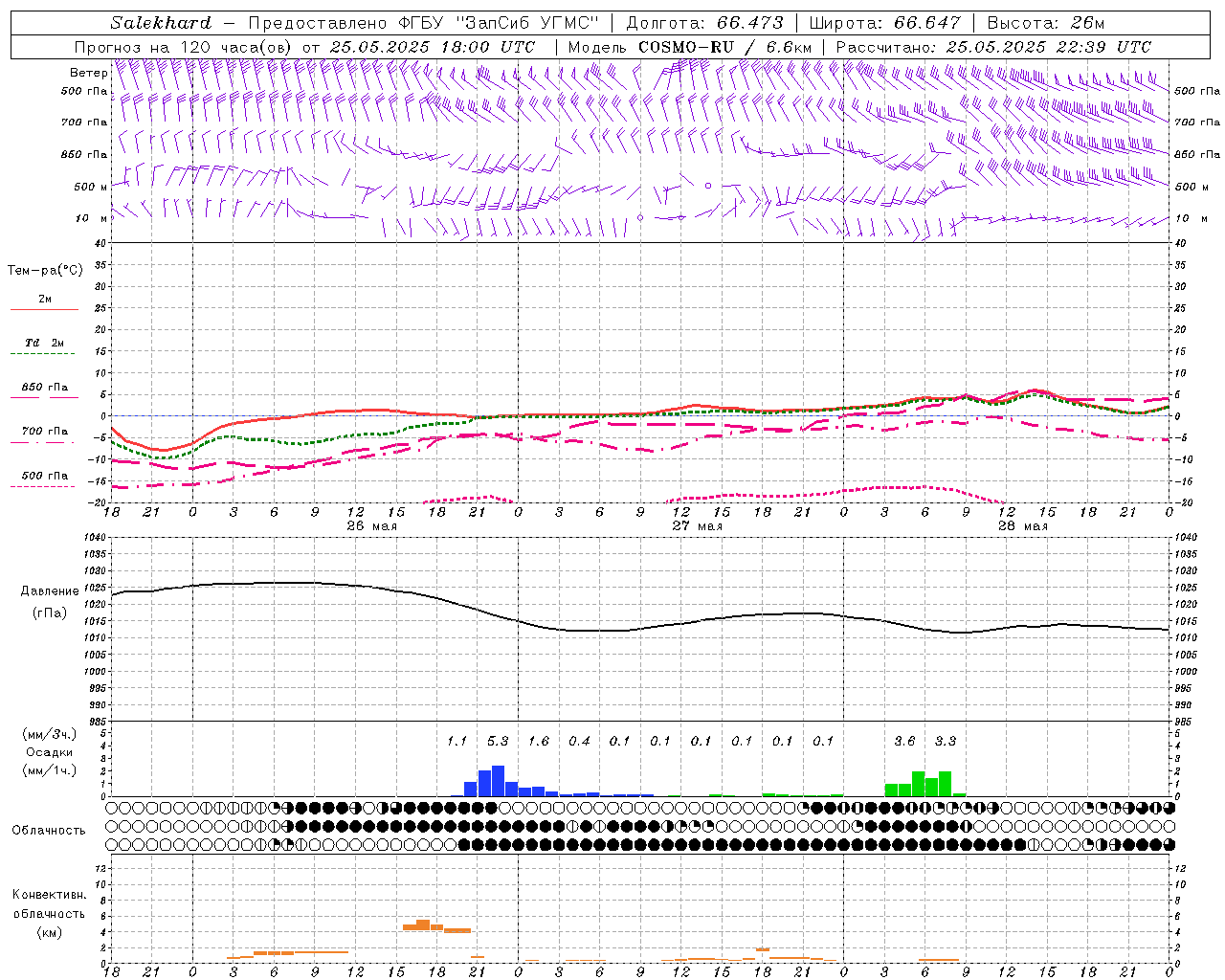Click the 3.3 precipitation total
The height and width of the screenshot is (980, 1225).
(946, 742)
